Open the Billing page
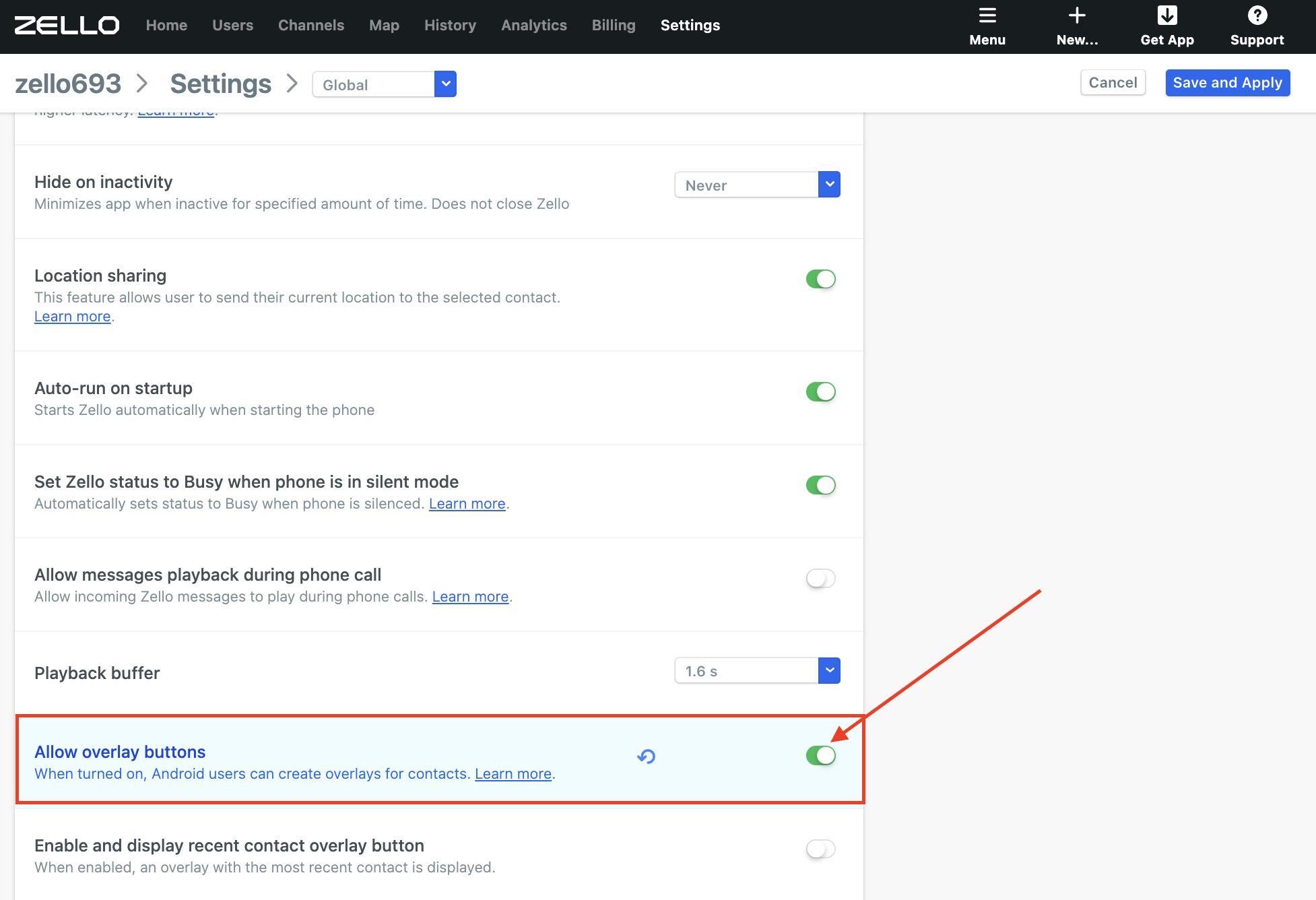 (x=614, y=26)
